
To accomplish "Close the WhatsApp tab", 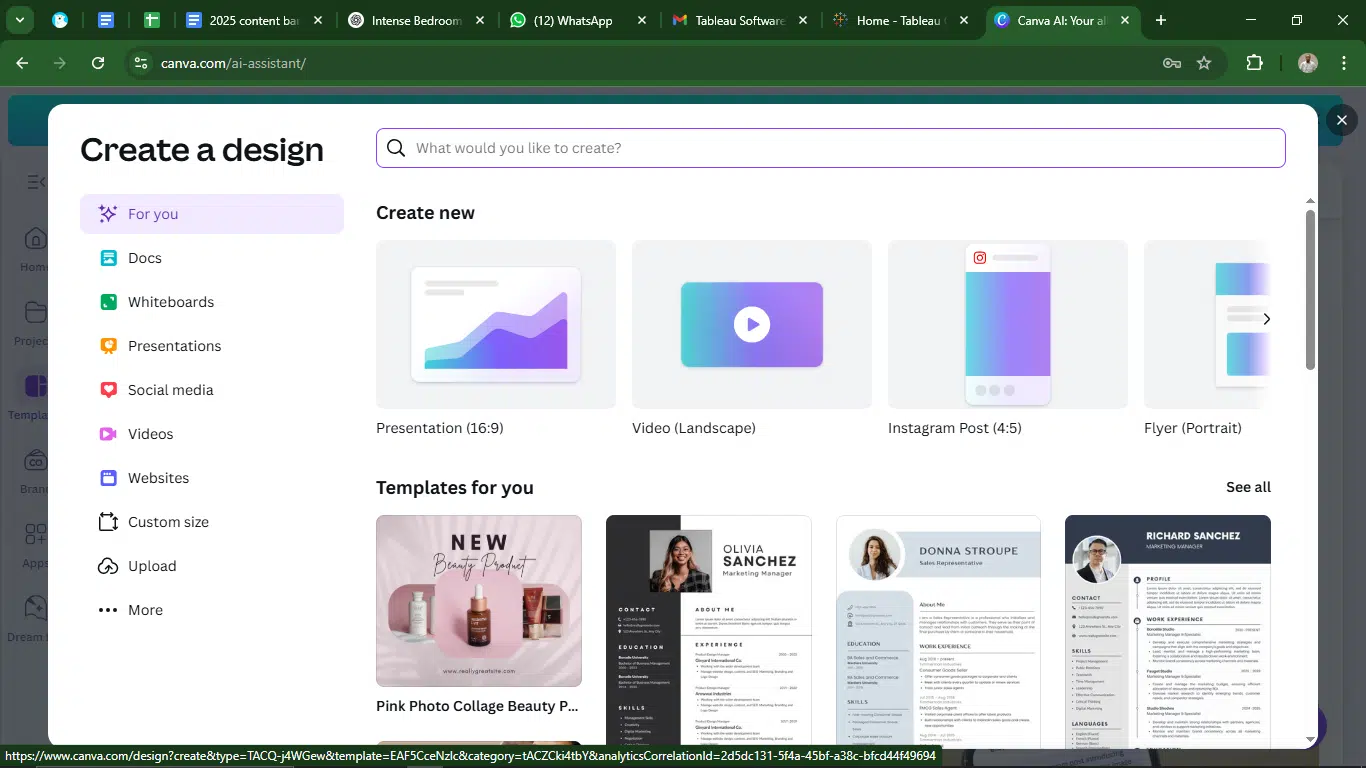I will (641, 20).
